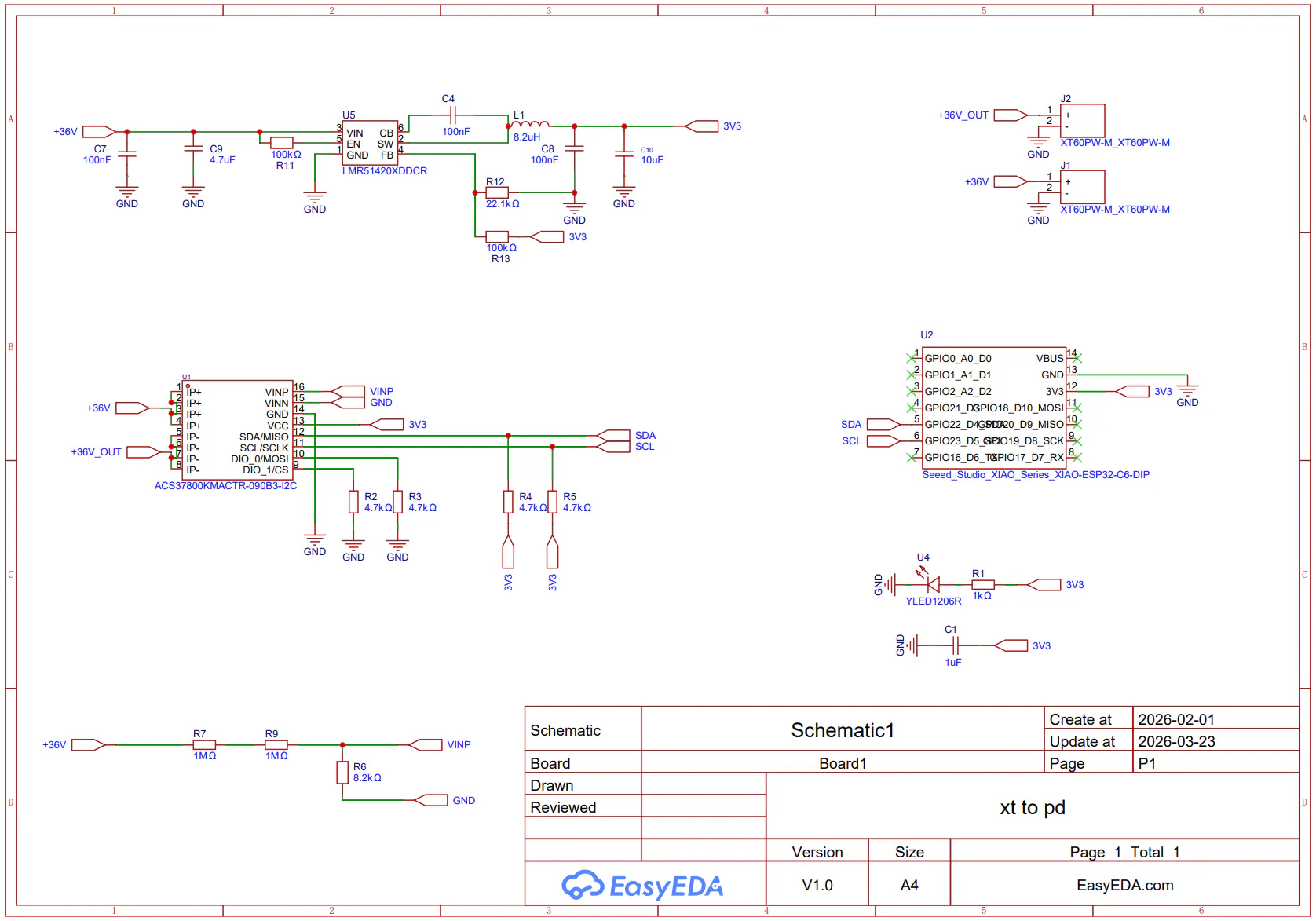Click the U4 YLED1206R LED symbol
Image resolution: width=1316 pixels, height=921 pixels.
point(933,584)
